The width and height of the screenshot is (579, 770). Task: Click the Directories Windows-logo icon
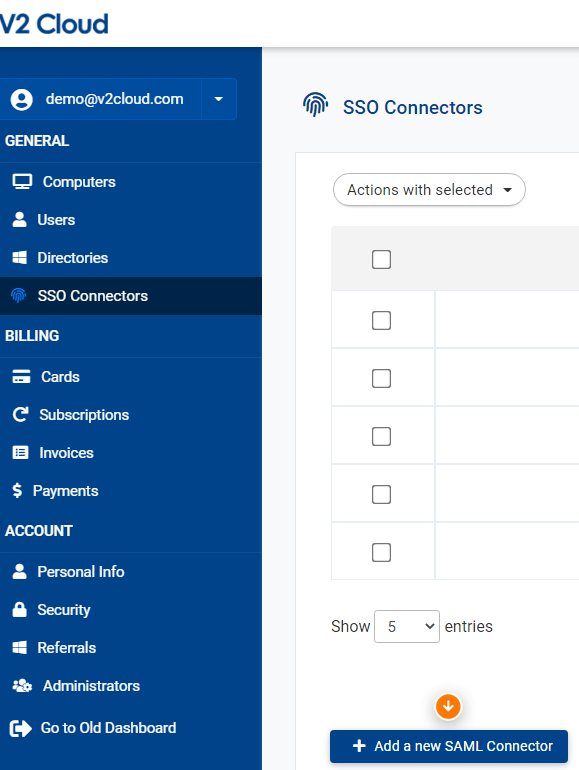(x=20, y=258)
